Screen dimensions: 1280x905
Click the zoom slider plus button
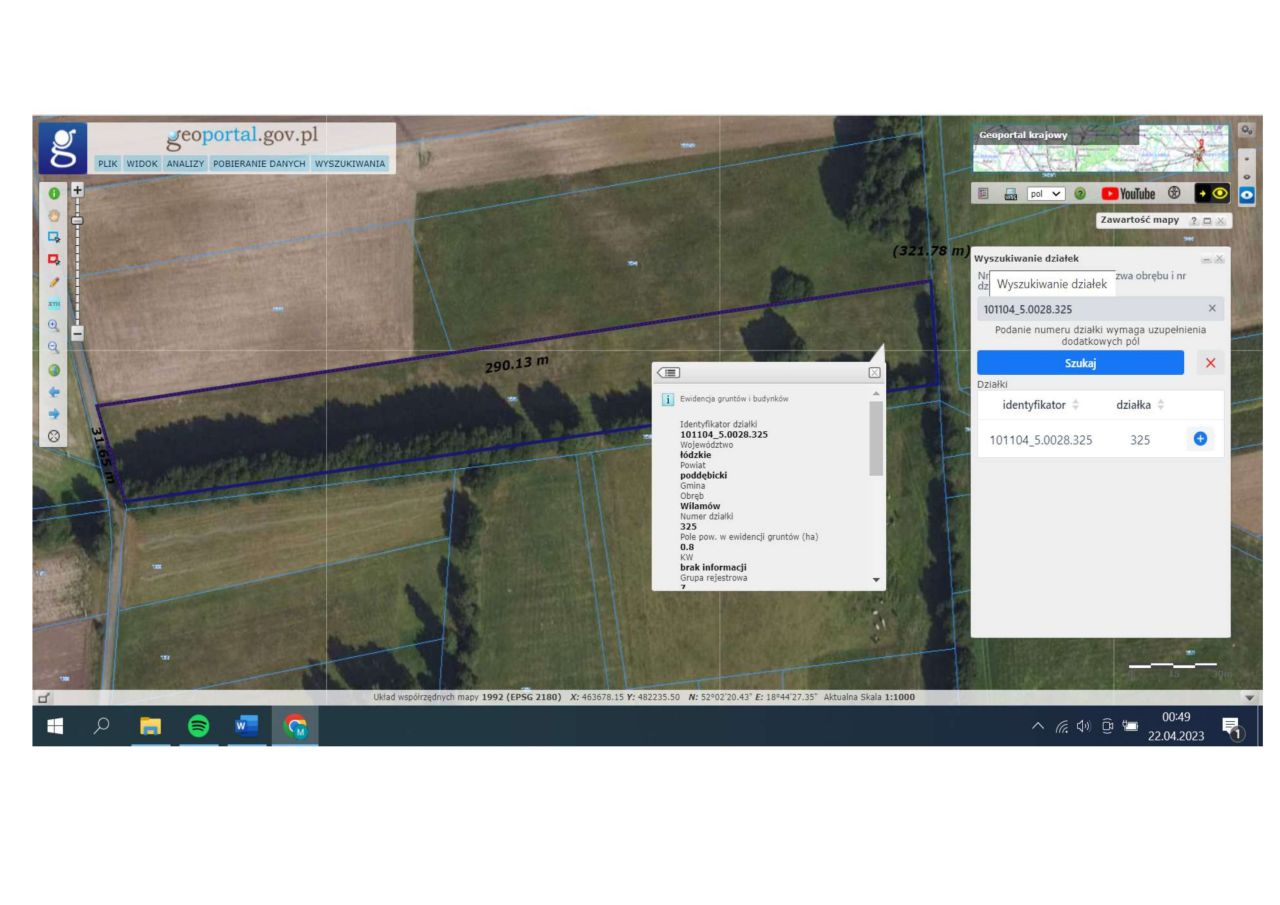tap(77, 189)
